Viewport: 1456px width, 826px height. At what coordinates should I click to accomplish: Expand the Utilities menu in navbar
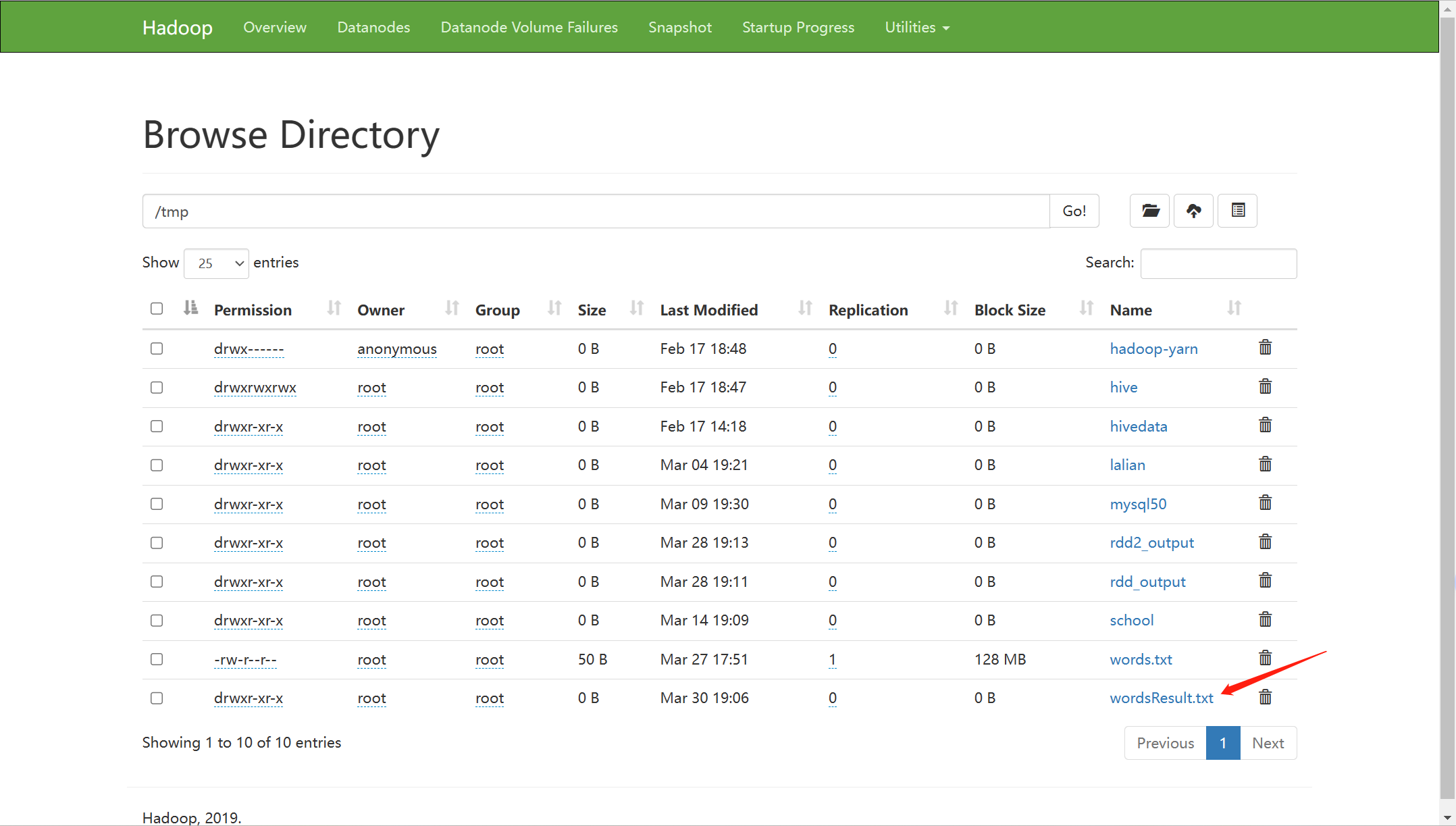(x=916, y=27)
